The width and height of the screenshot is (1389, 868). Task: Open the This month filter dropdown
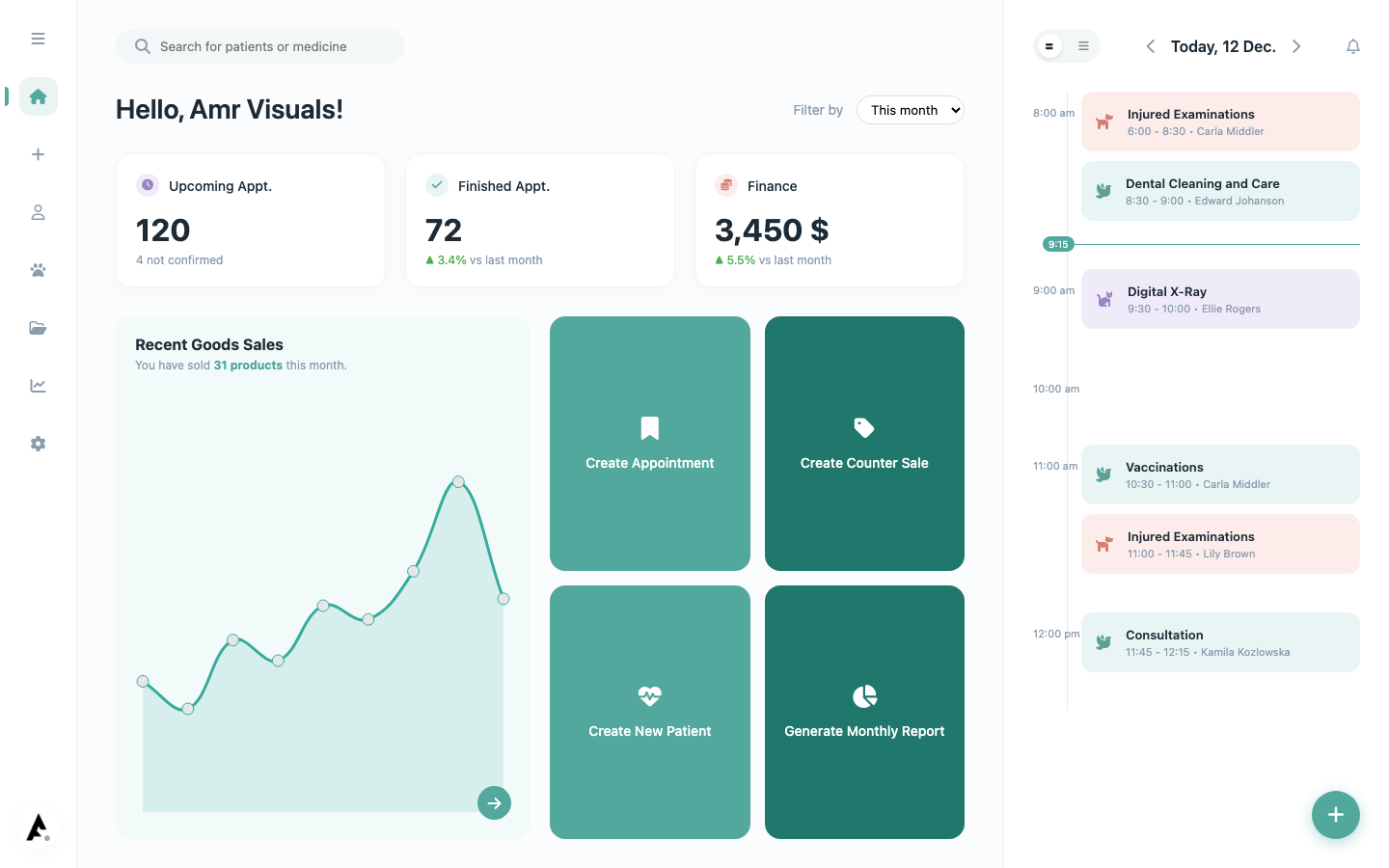tap(911, 110)
